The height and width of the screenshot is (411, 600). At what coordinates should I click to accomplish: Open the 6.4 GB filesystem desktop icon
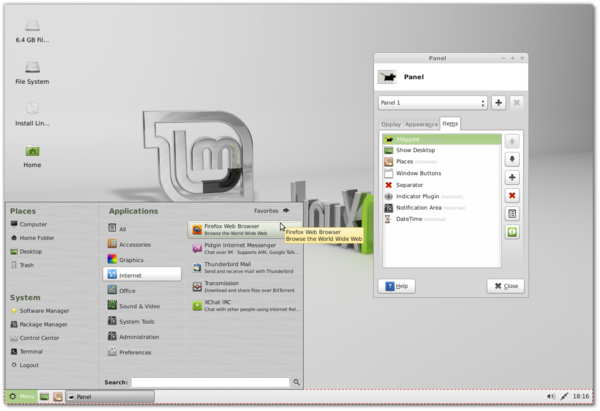(x=32, y=31)
